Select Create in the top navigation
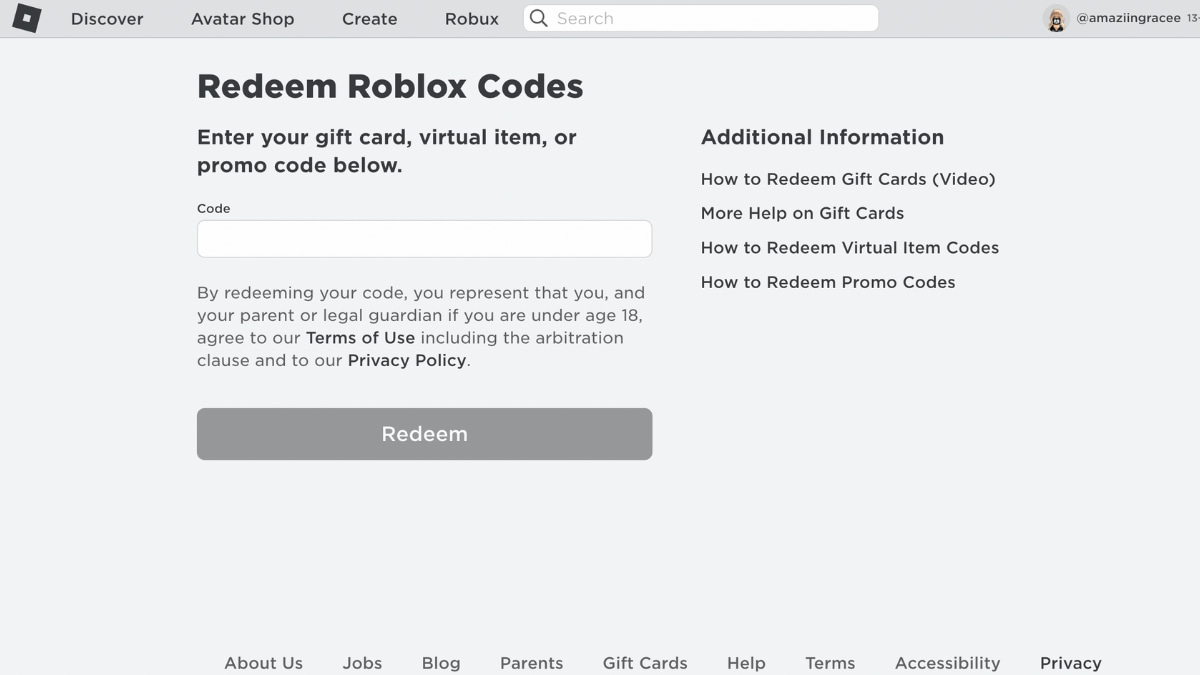Screen dimensions: 1200x675 pyautogui.click(x=369, y=18)
